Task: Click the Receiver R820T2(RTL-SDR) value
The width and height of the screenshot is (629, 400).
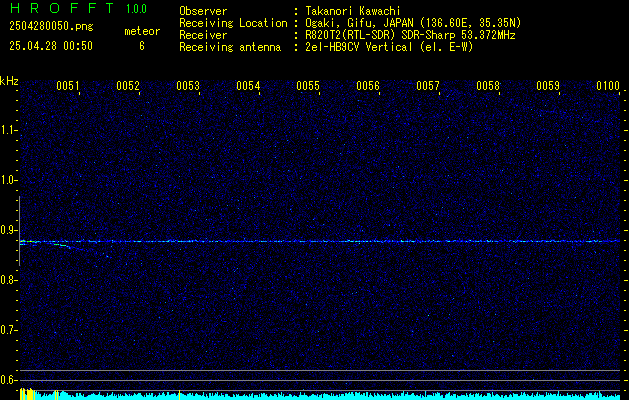Action: click(x=410, y=35)
